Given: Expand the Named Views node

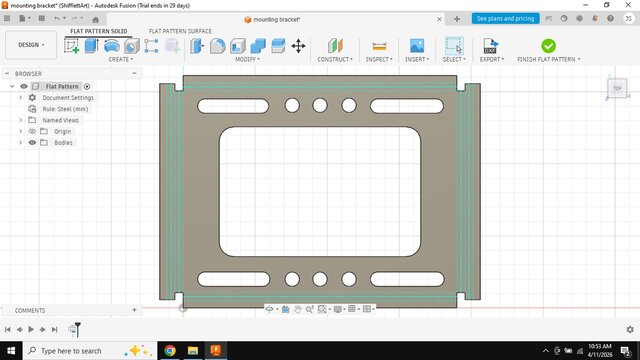Looking at the screenshot, I should (20, 120).
